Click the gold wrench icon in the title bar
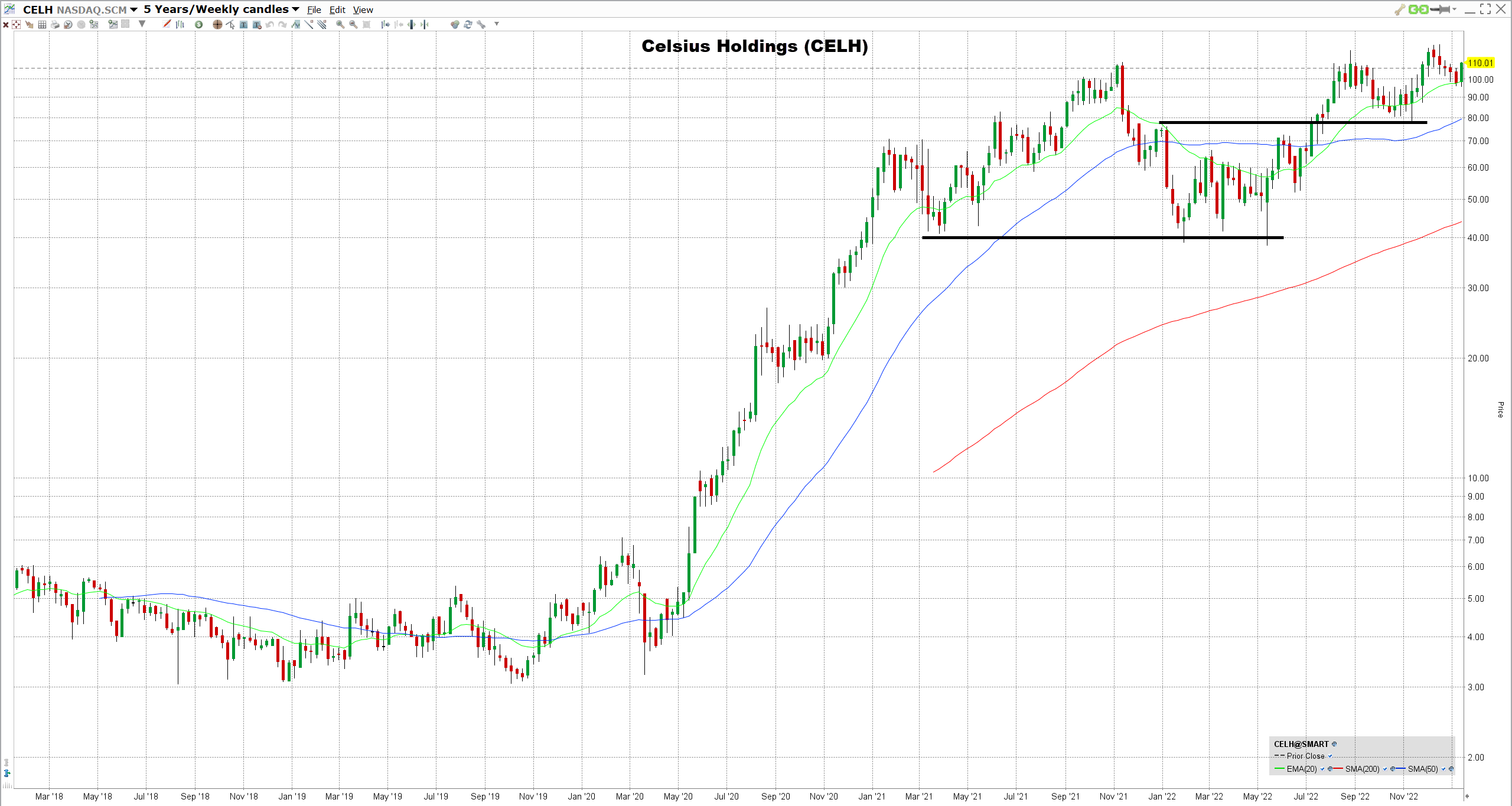This screenshot has height=806, width=1512. coord(1399,9)
